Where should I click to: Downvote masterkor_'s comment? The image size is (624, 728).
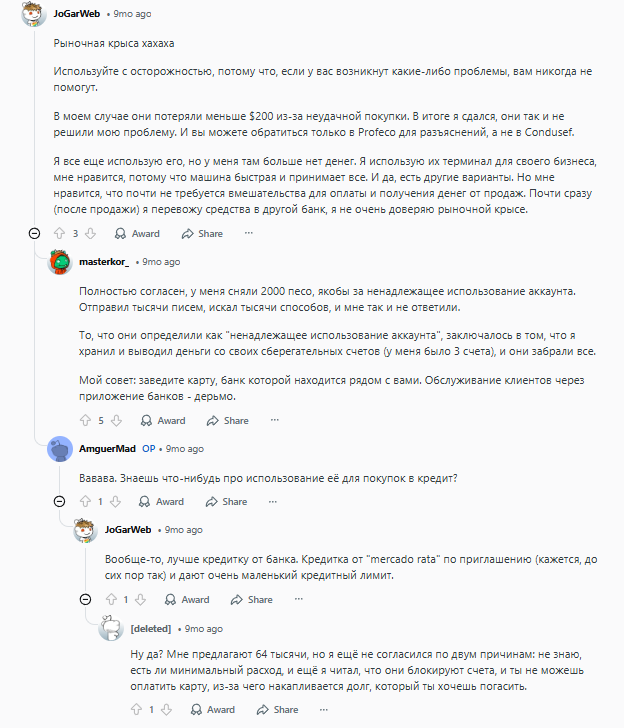(115, 421)
